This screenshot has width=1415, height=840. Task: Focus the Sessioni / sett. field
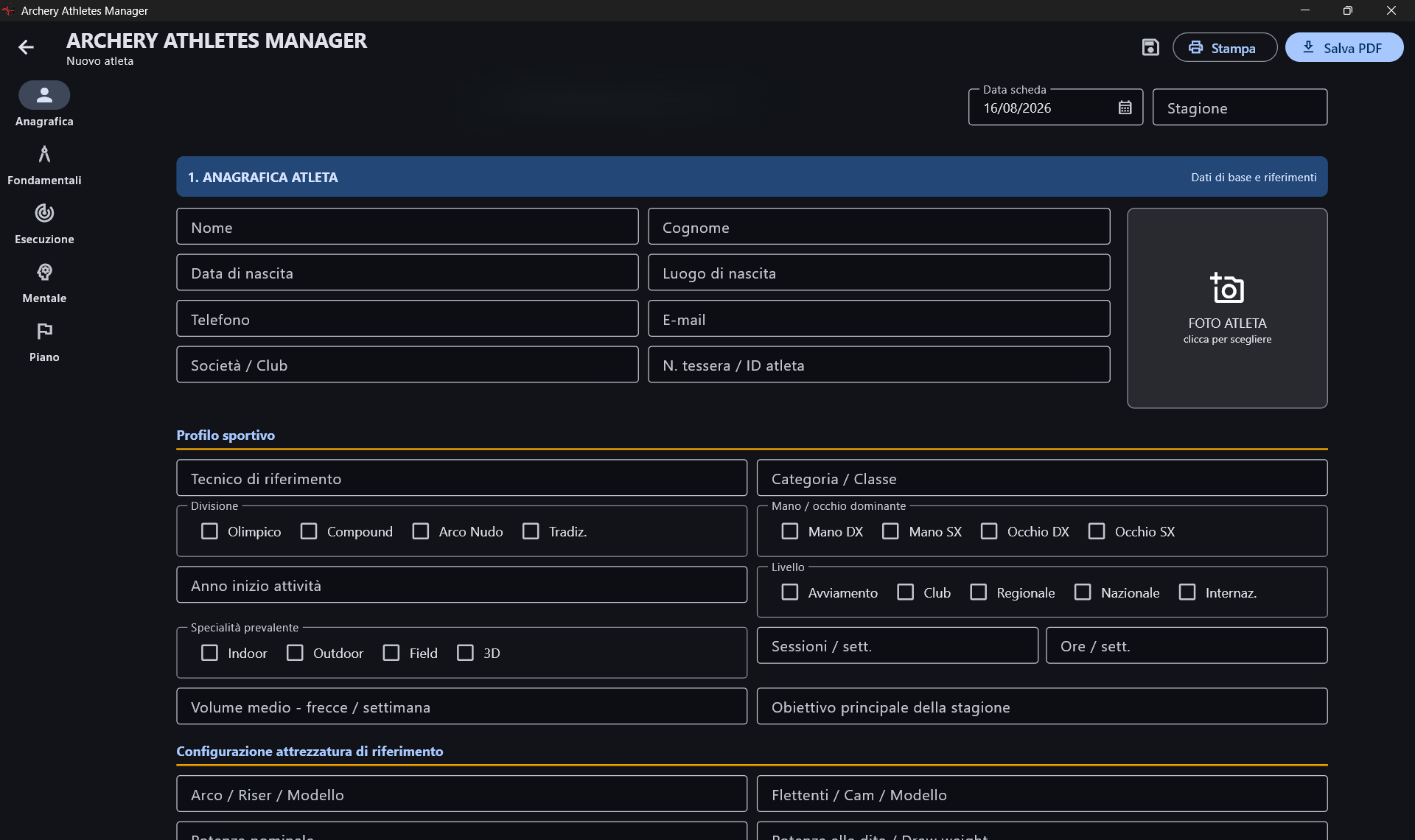pos(898,645)
